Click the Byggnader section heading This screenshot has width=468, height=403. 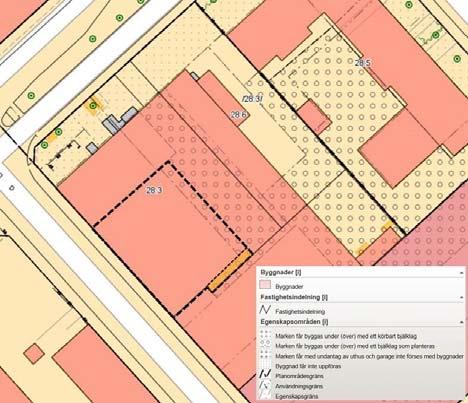277,272
